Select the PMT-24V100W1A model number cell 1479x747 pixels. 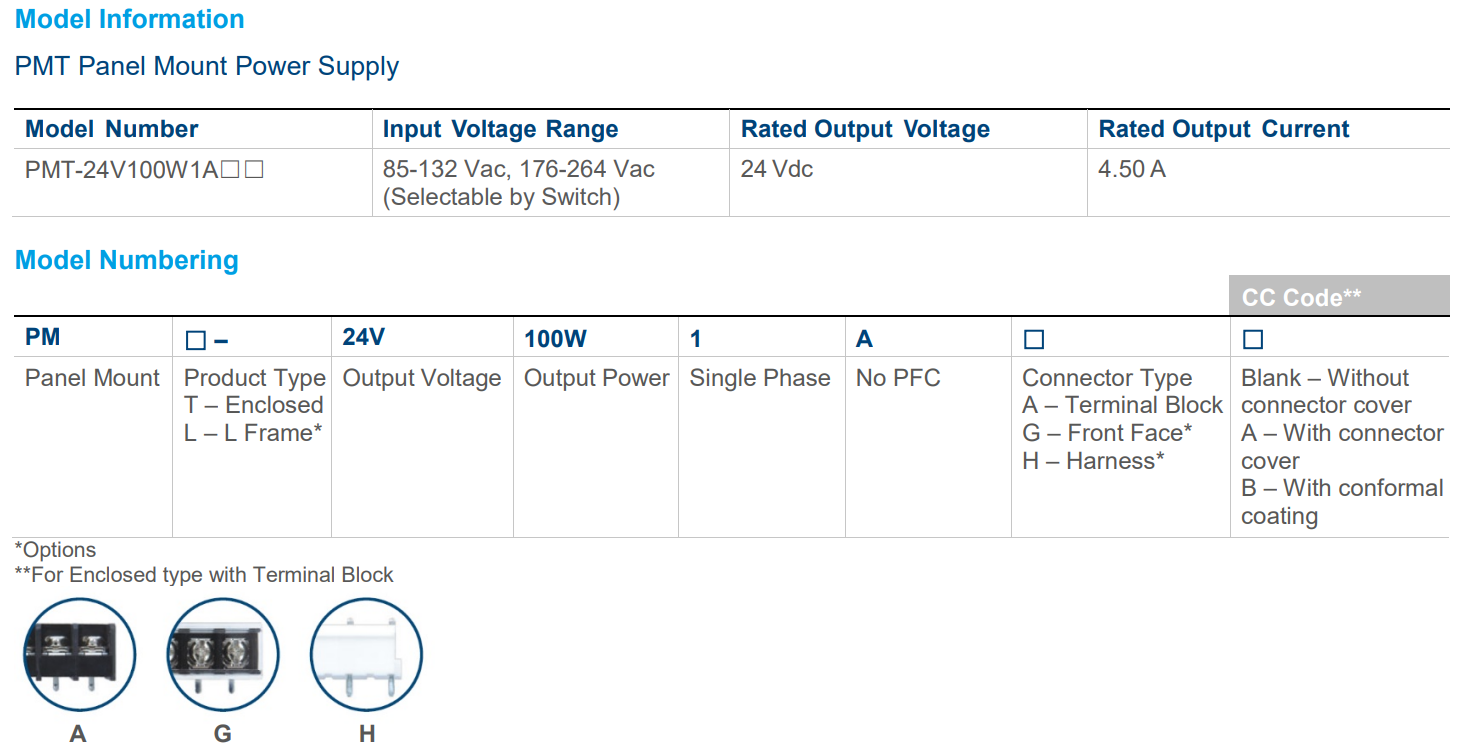[x=144, y=170]
